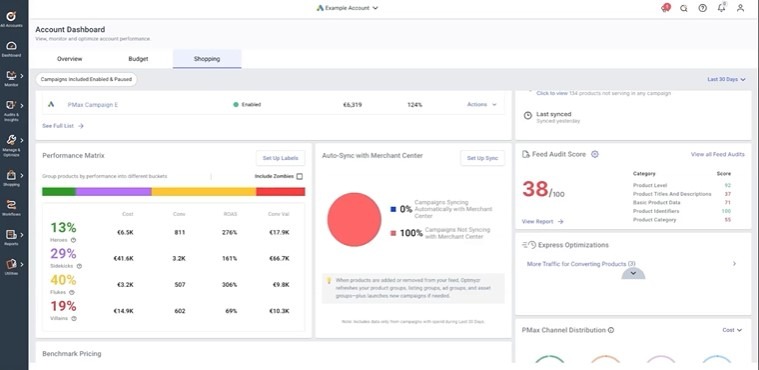759x370 pixels.
Task: Click Flukes info help icon
Action: click(x=72, y=292)
